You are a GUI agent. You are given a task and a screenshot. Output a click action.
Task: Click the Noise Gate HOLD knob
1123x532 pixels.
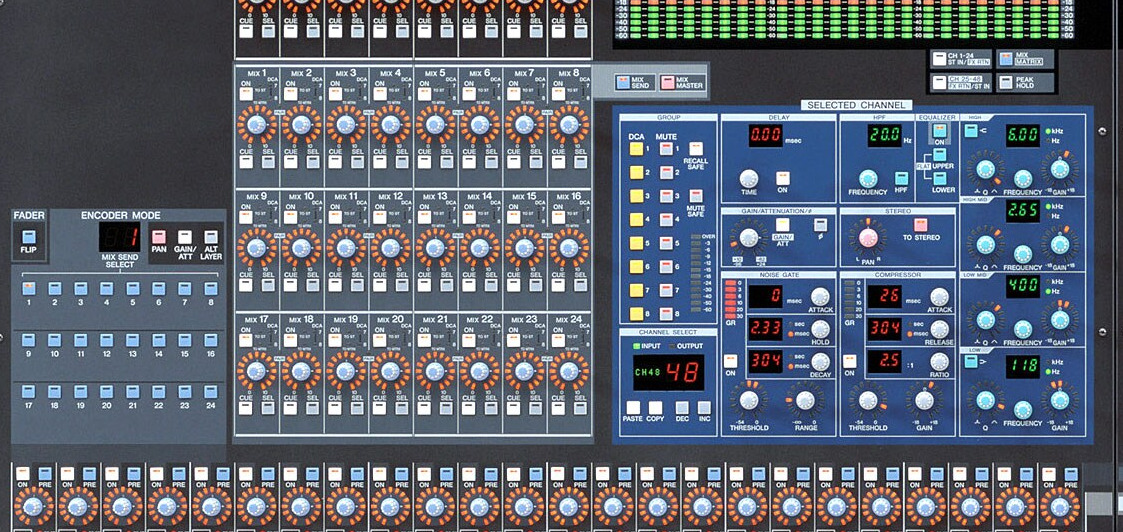tap(820, 329)
